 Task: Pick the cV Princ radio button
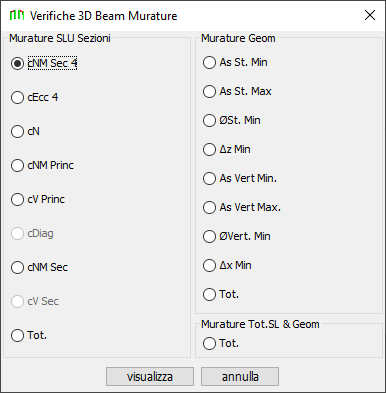tap(38, 199)
